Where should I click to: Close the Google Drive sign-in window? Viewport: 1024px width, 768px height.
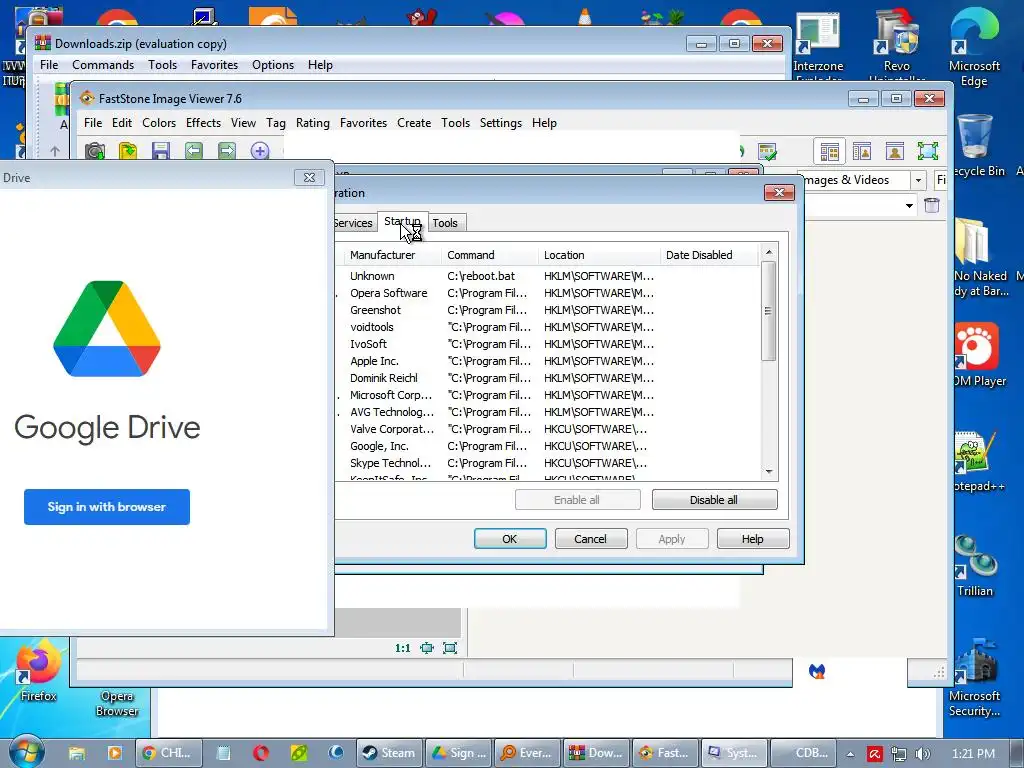tap(309, 178)
